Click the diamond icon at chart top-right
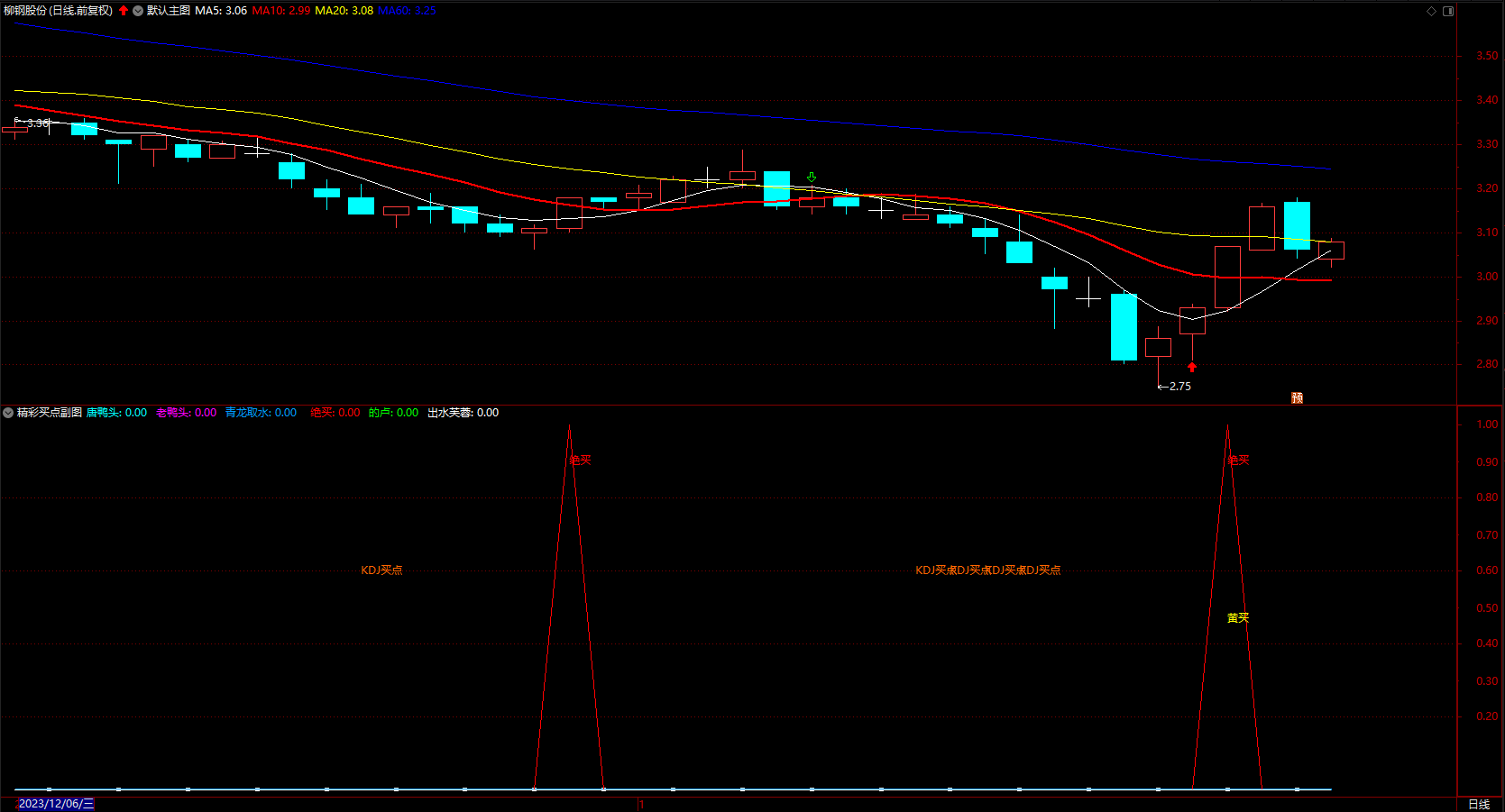The image size is (1505, 812). 1431,11
